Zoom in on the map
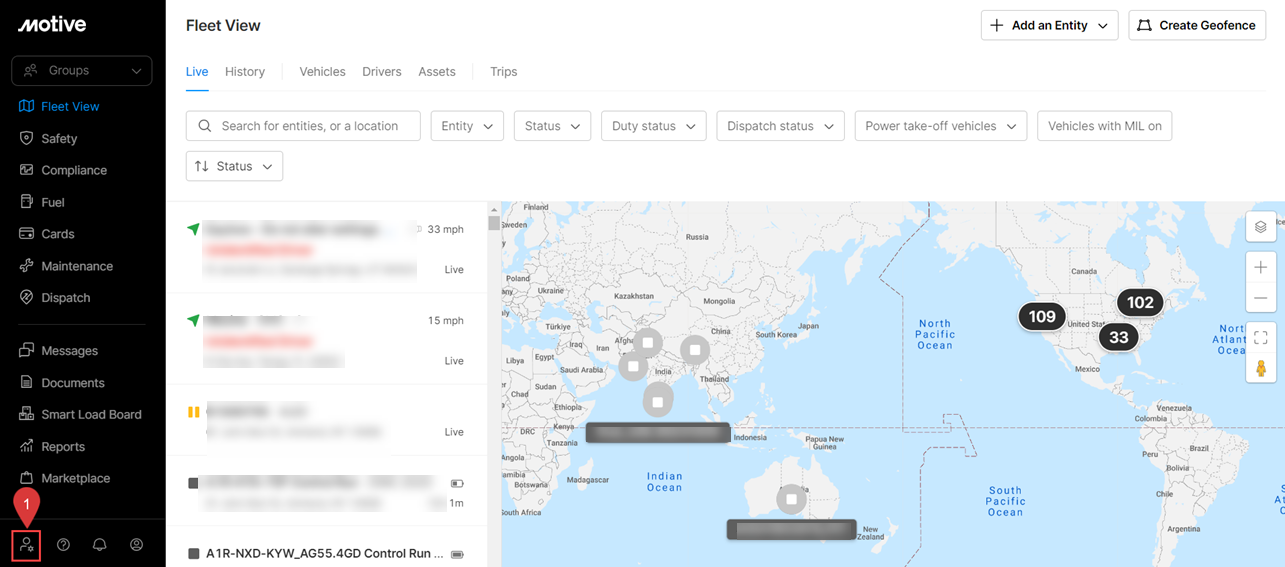The height and width of the screenshot is (567, 1285). point(1260,268)
